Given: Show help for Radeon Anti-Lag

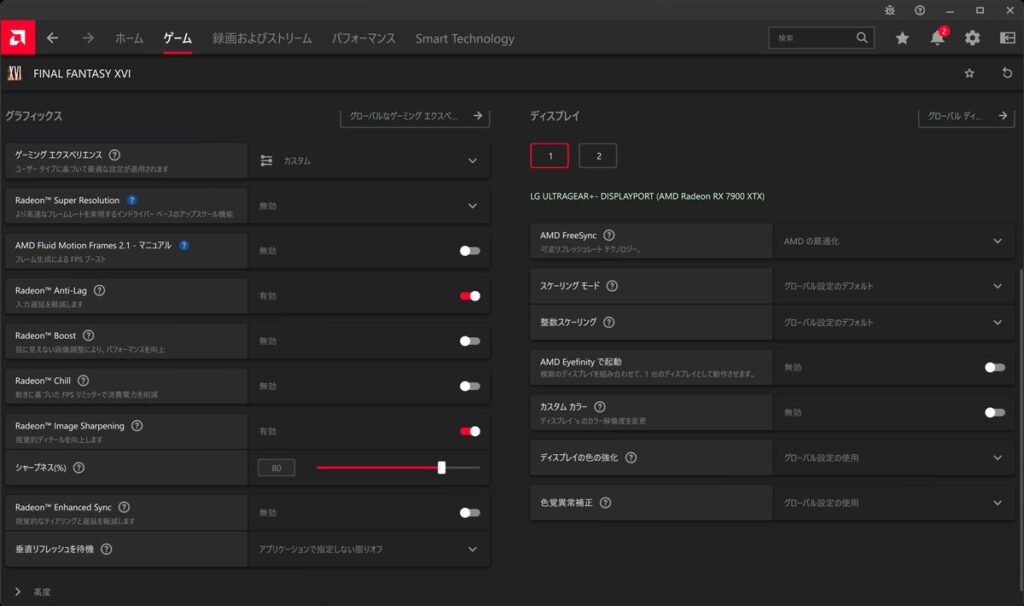Looking at the screenshot, I should click(99, 291).
